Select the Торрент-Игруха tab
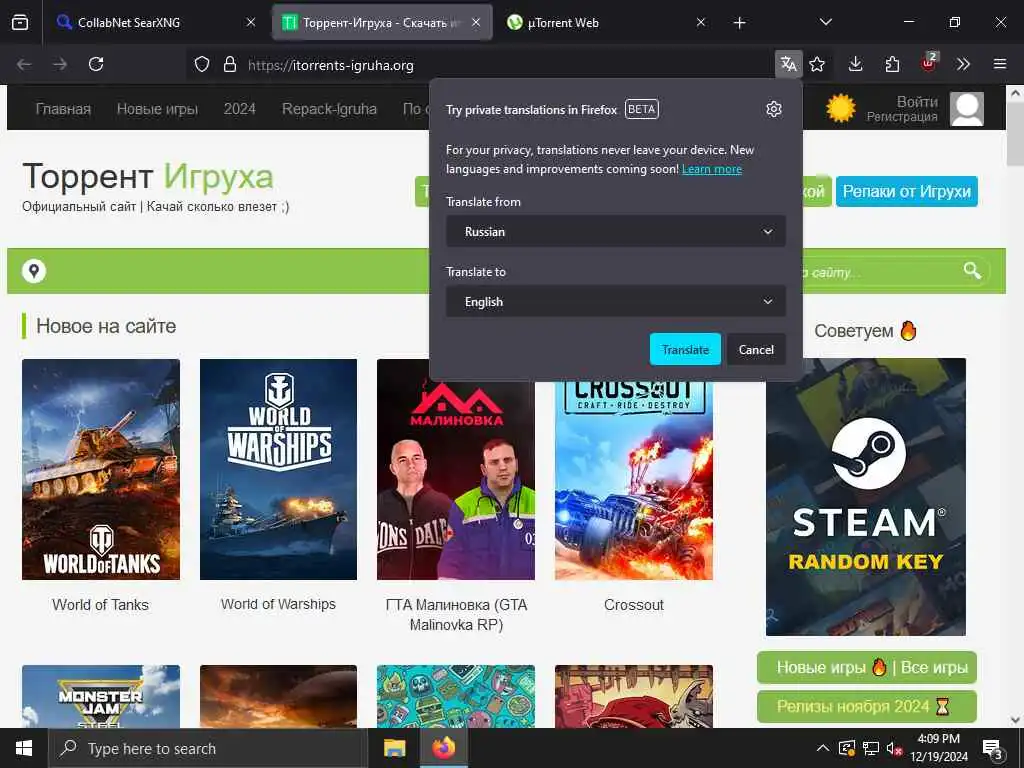The height and width of the screenshot is (768, 1024). (x=382, y=22)
